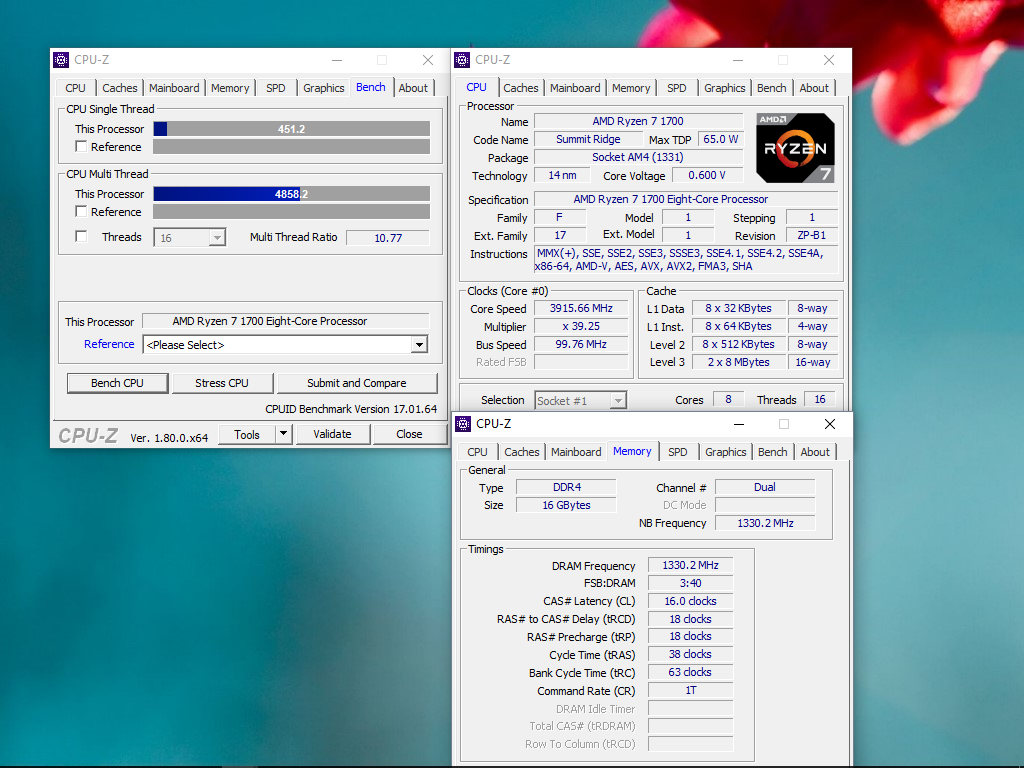Open Mainboard tab in the Memory window
This screenshot has width=1024, height=768.
click(x=576, y=452)
